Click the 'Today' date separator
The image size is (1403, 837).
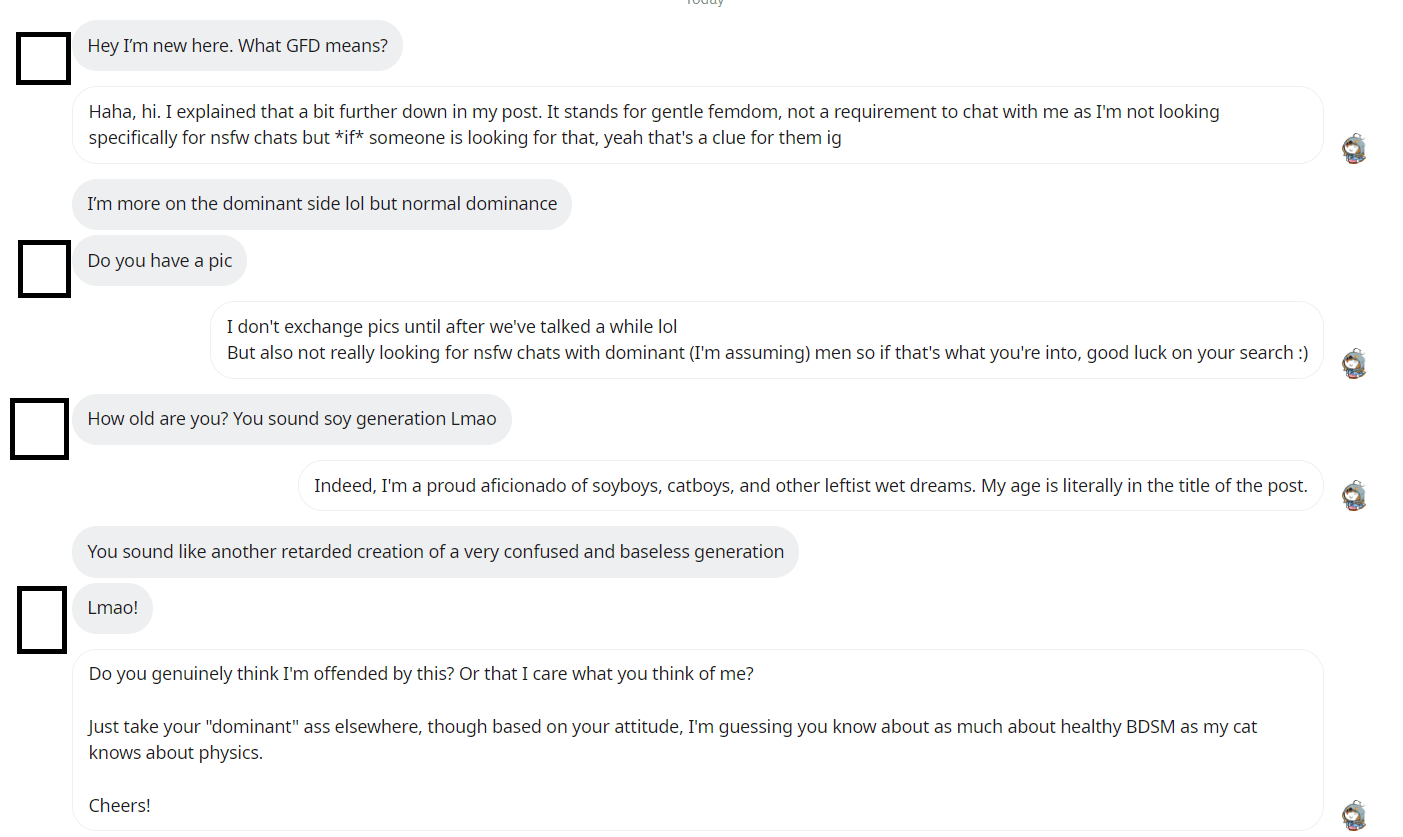point(704,4)
